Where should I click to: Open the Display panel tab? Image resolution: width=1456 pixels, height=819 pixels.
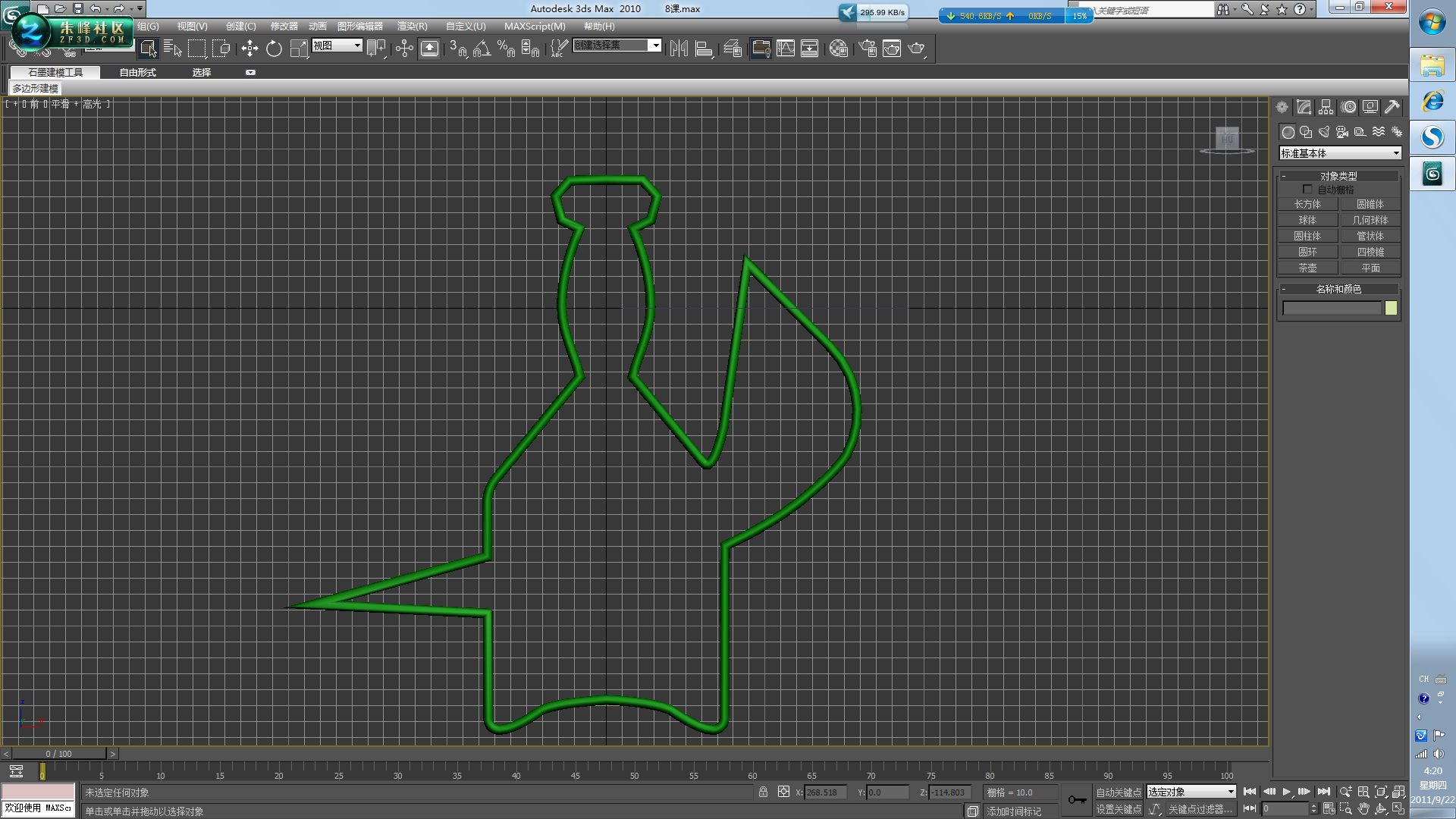tap(1370, 107)
